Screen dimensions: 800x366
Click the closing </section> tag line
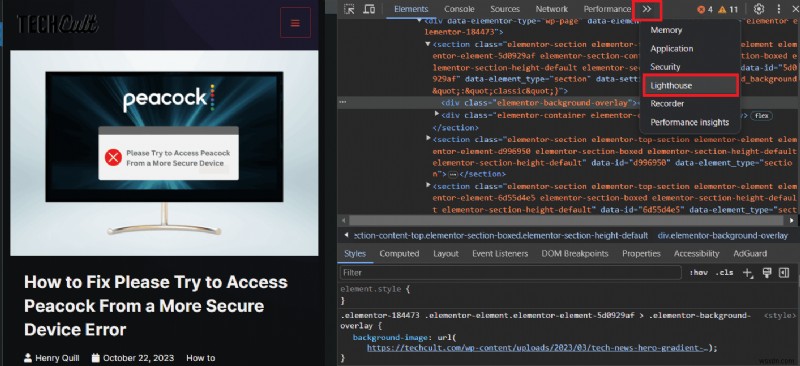[x=456, y=127]
